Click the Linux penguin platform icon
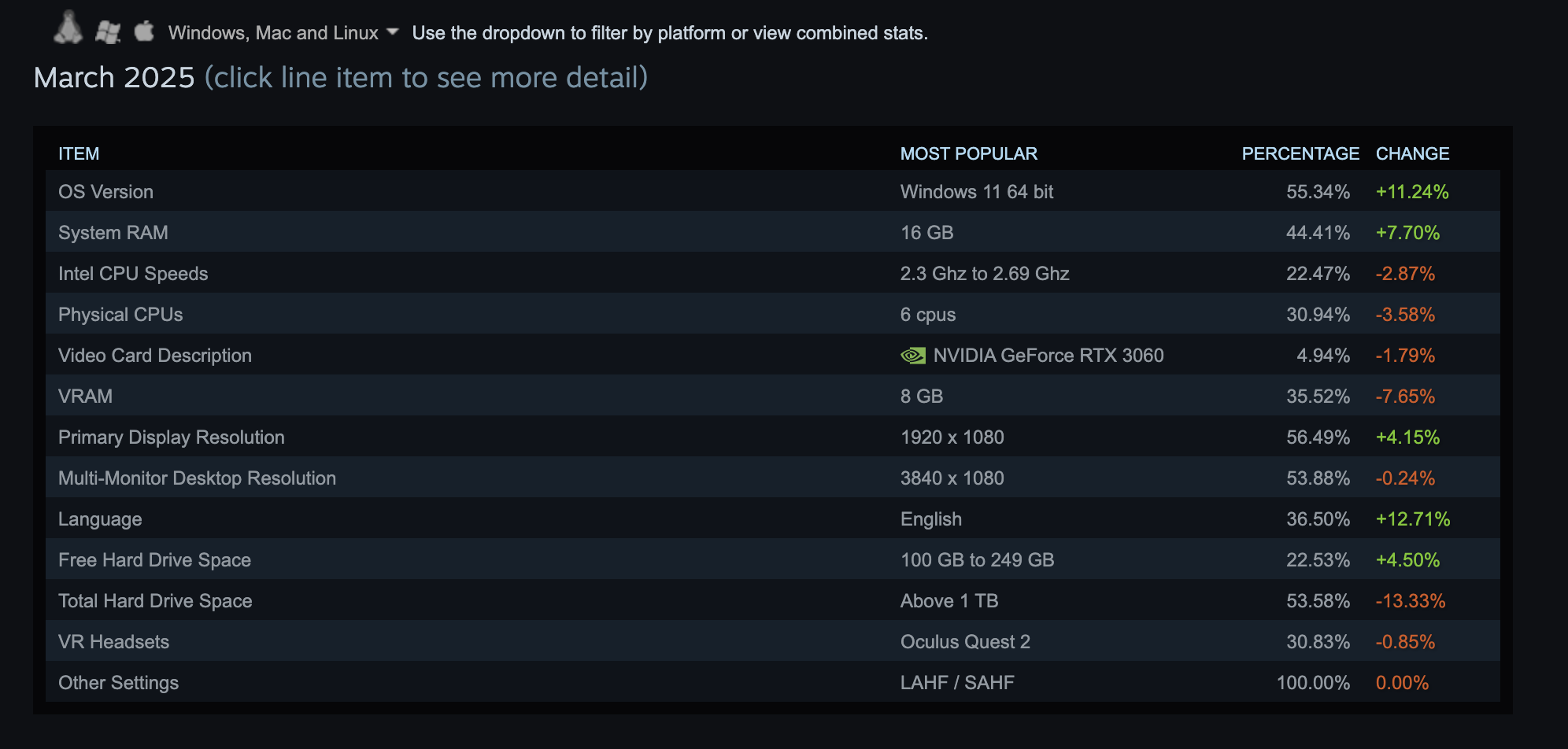This screenshot has width=1568, height=749. 68,28
